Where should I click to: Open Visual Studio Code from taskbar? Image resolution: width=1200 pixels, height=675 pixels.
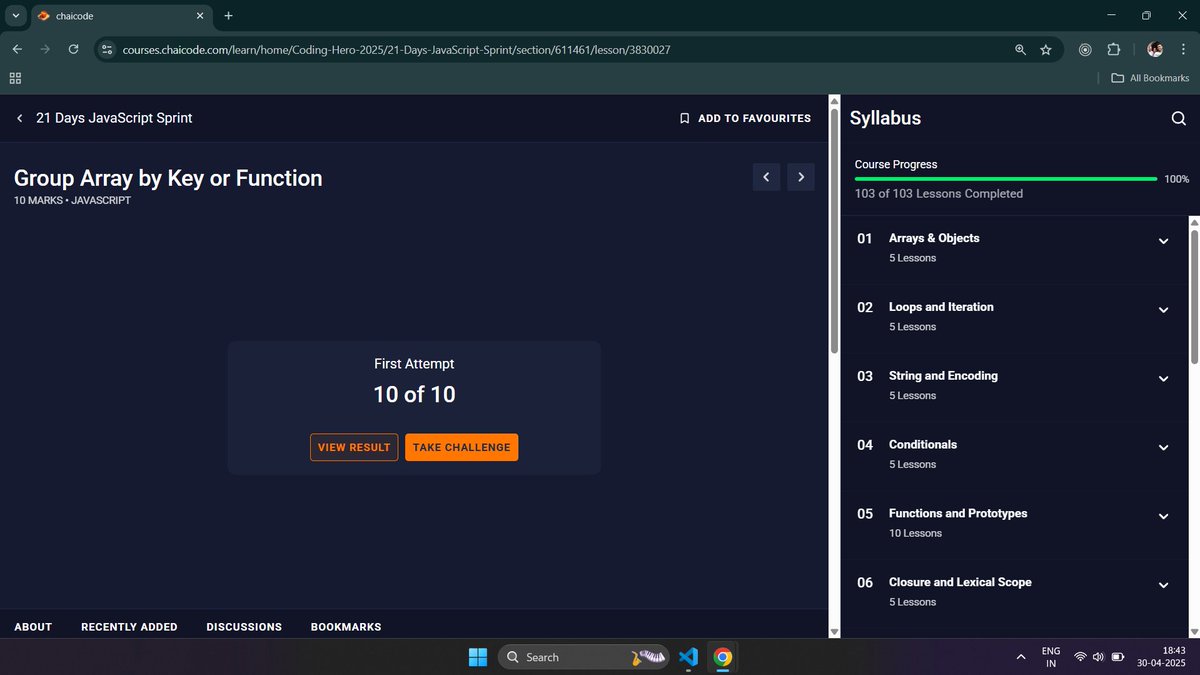click(x=687, y=657)
